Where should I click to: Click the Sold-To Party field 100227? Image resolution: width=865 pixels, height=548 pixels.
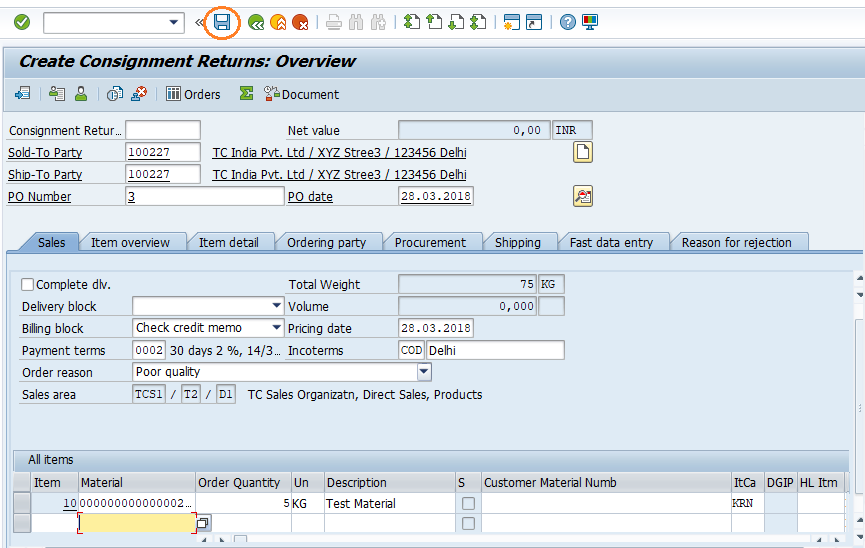[163, 152]
